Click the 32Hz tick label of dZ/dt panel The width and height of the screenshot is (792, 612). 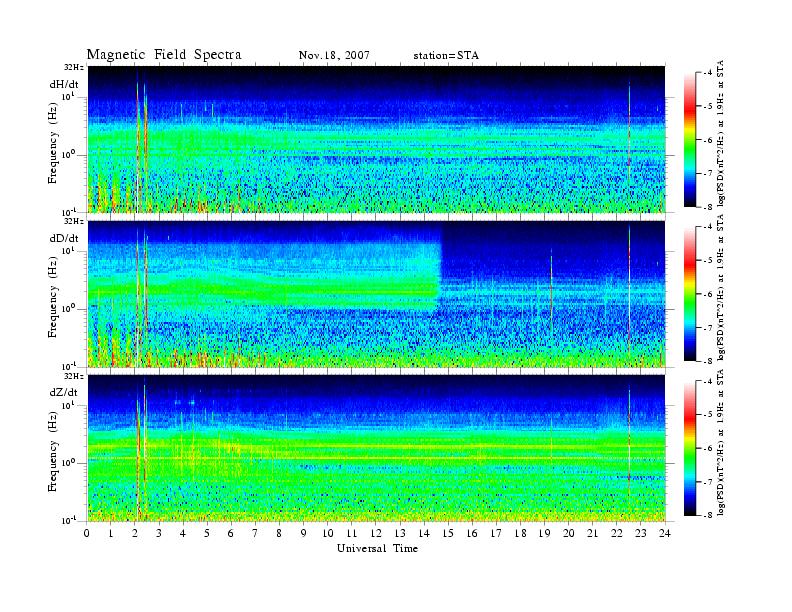(x=74, y=376)
